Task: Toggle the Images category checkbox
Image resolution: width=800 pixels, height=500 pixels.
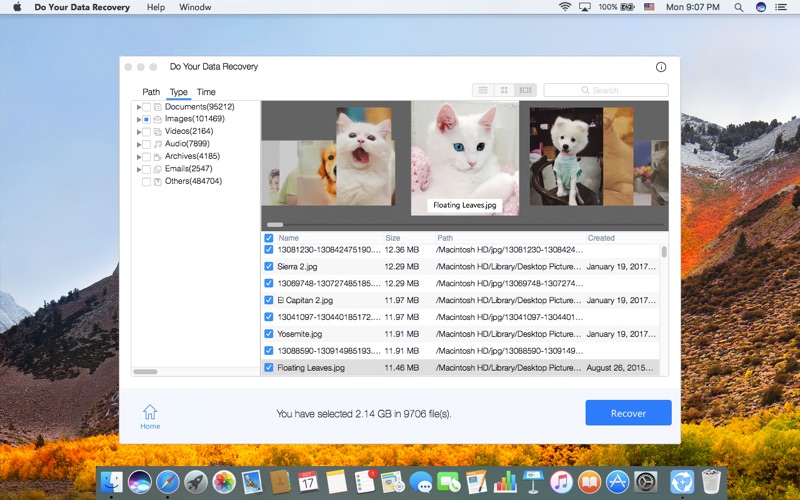Action: 146,119
